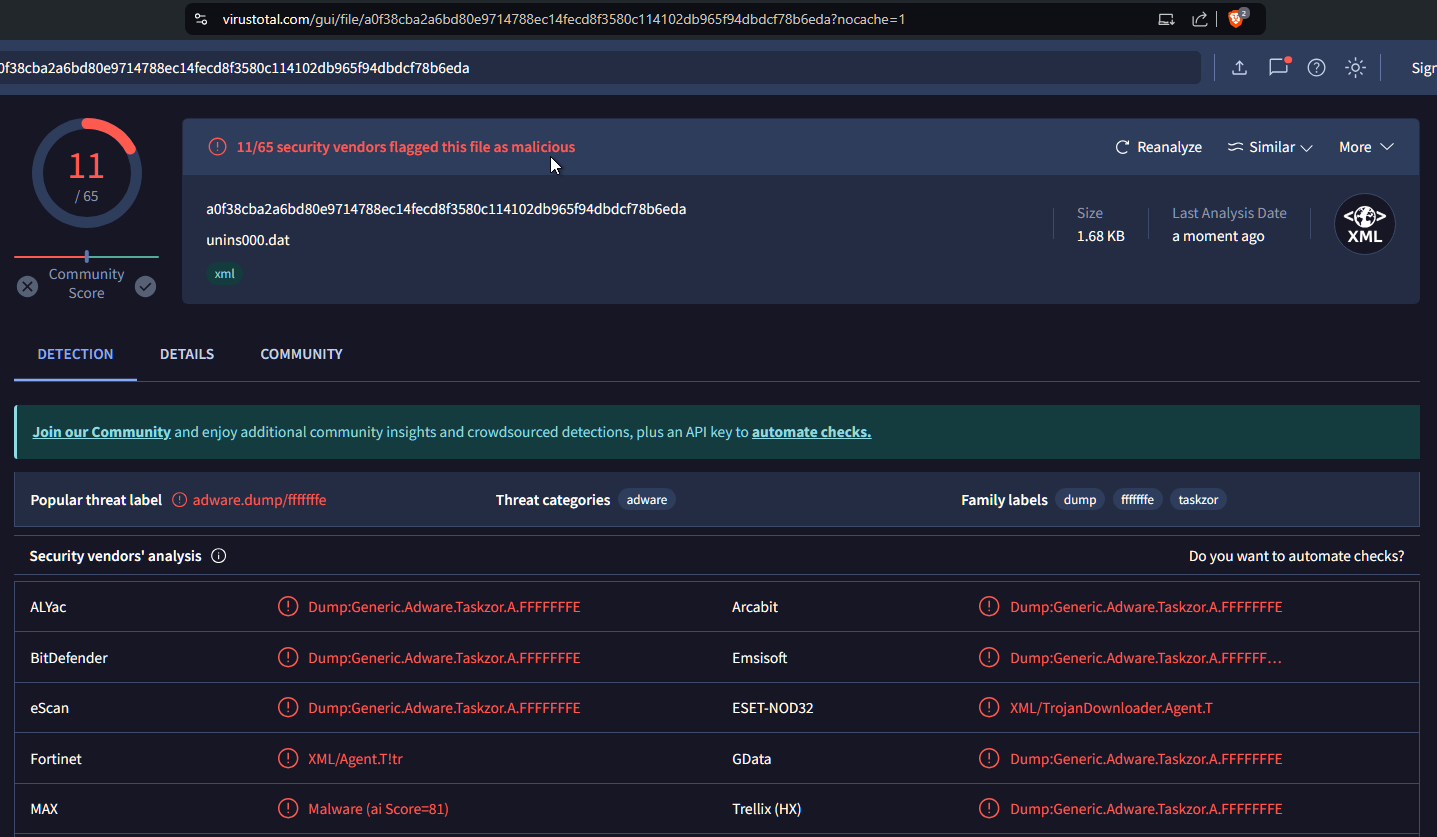This screenshot has width=1437, height=837.
Task: Click the alert icon beside popular threat label
Action: pyautogui.click(x=180, y=500)
